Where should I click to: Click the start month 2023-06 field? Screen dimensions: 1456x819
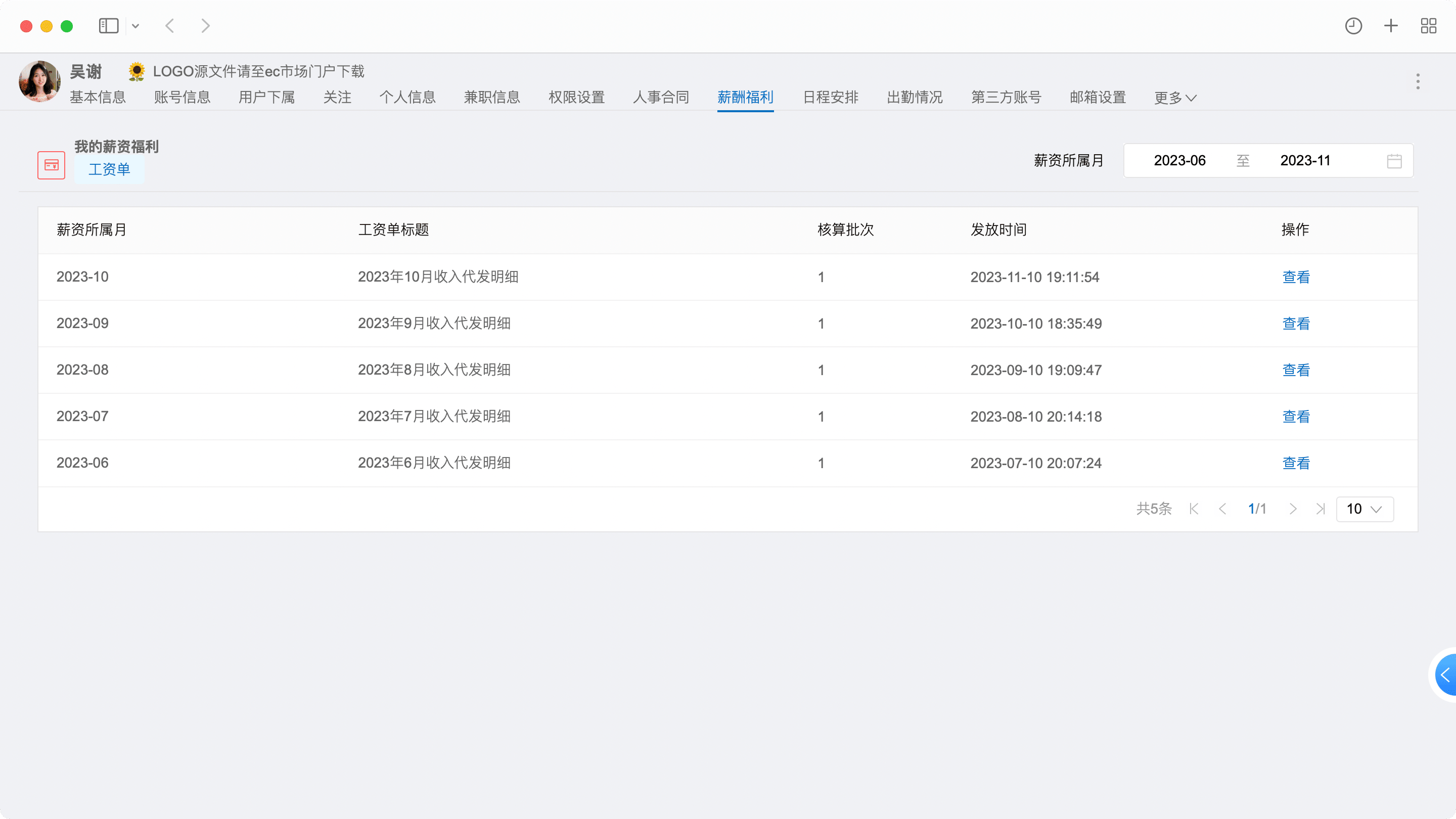1179,161
